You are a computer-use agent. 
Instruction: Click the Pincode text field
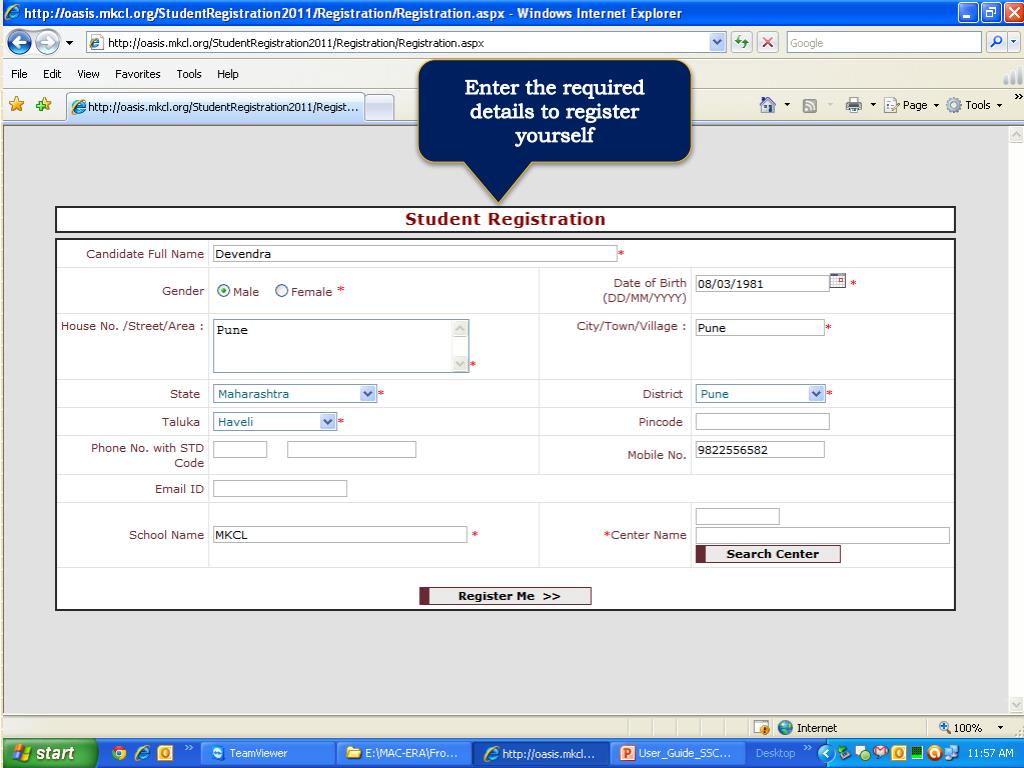click(x=762, y=422)
